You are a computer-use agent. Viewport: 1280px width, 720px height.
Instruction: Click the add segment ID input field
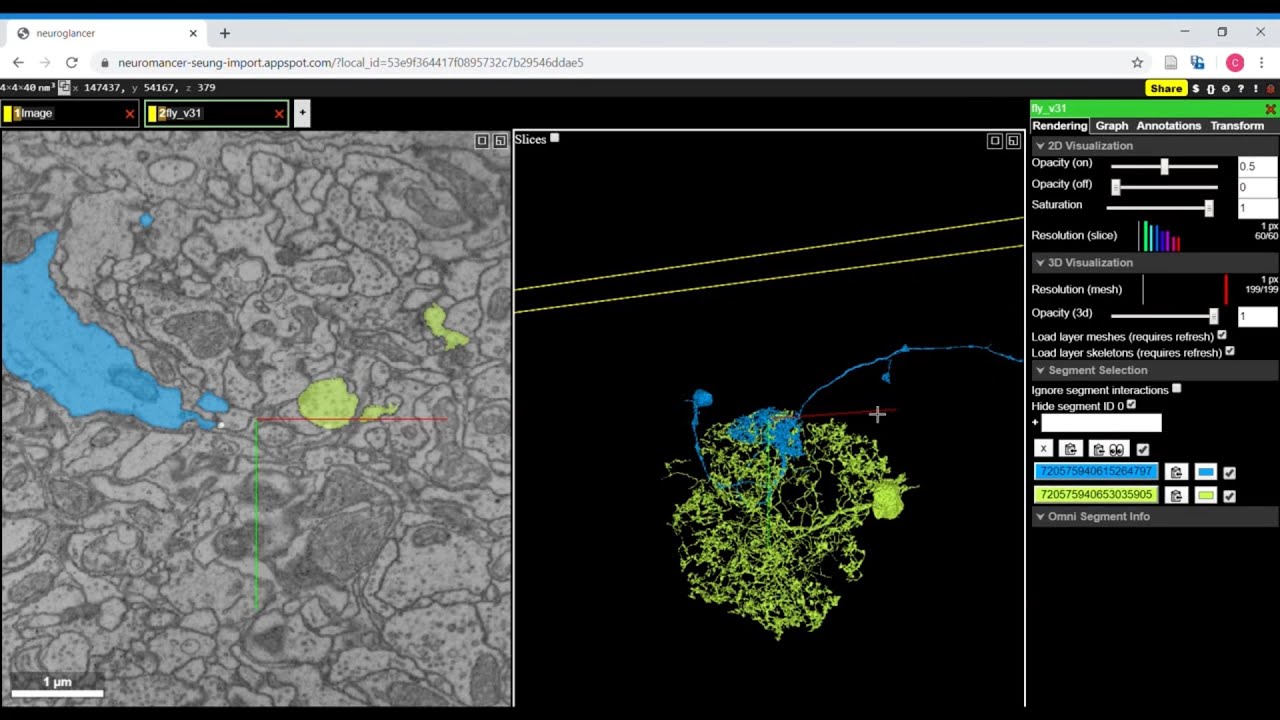pos(1101,423)
